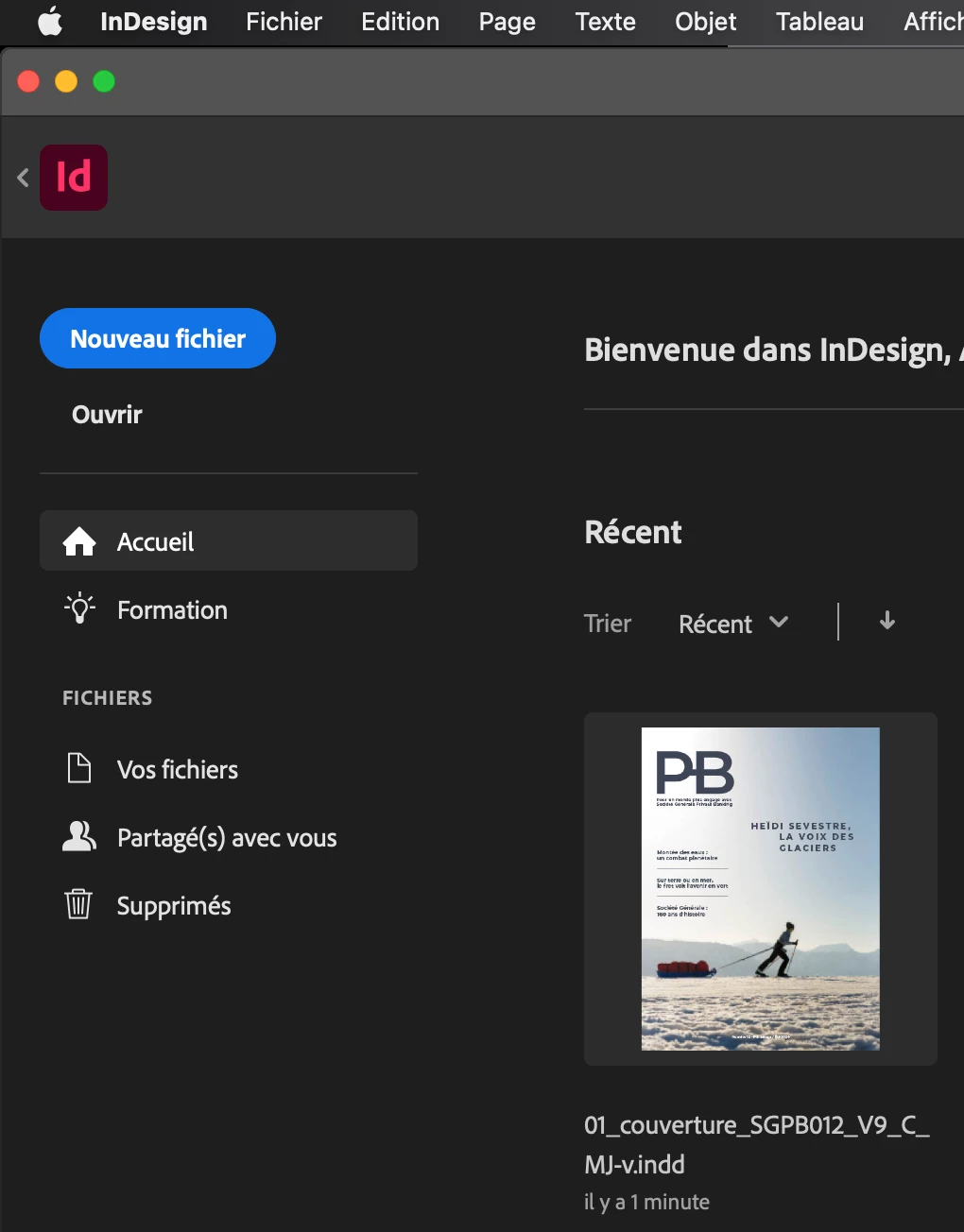Open the Edition menu
Viewport: 964px width, 1232px height.
tap(400, 22)
